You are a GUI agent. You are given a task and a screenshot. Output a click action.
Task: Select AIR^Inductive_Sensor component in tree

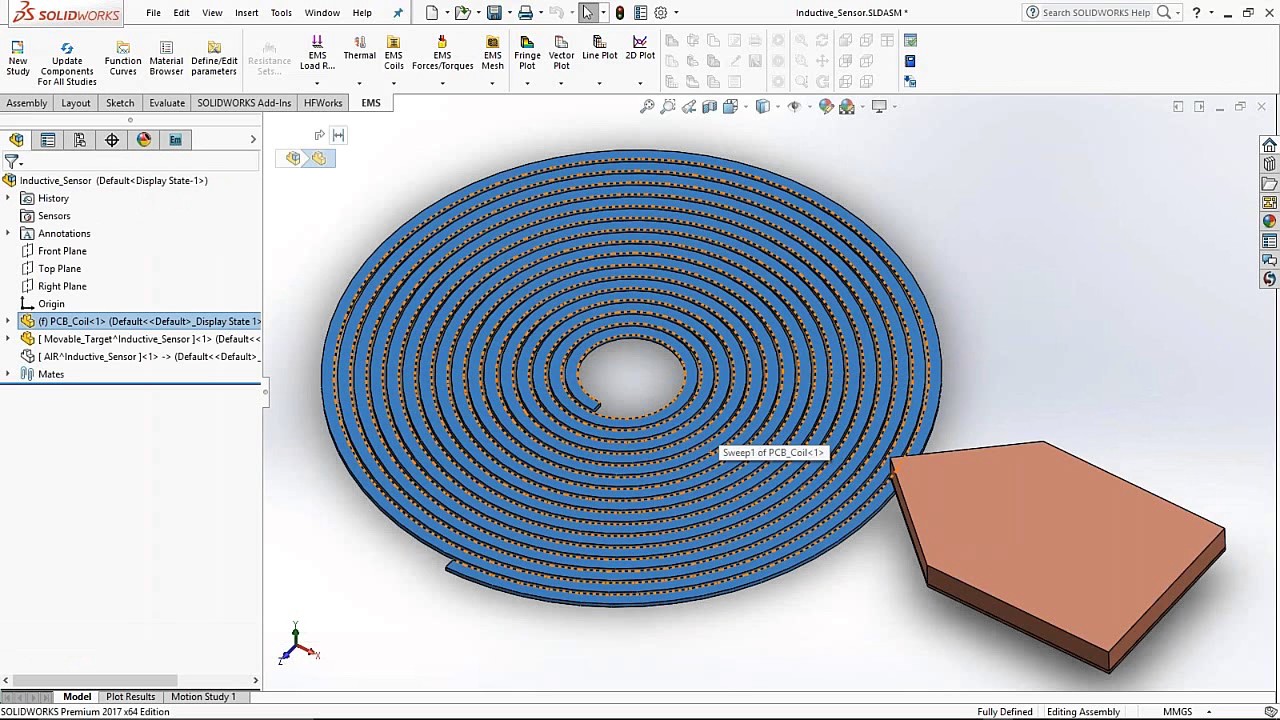(x=140, y=357)
